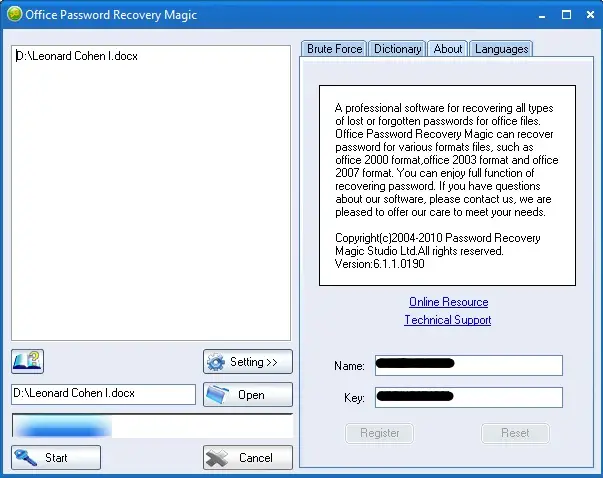The height and width of the screenshot is (478, 603).
Task: Open the Languages tab
Action: click(501, 49)
